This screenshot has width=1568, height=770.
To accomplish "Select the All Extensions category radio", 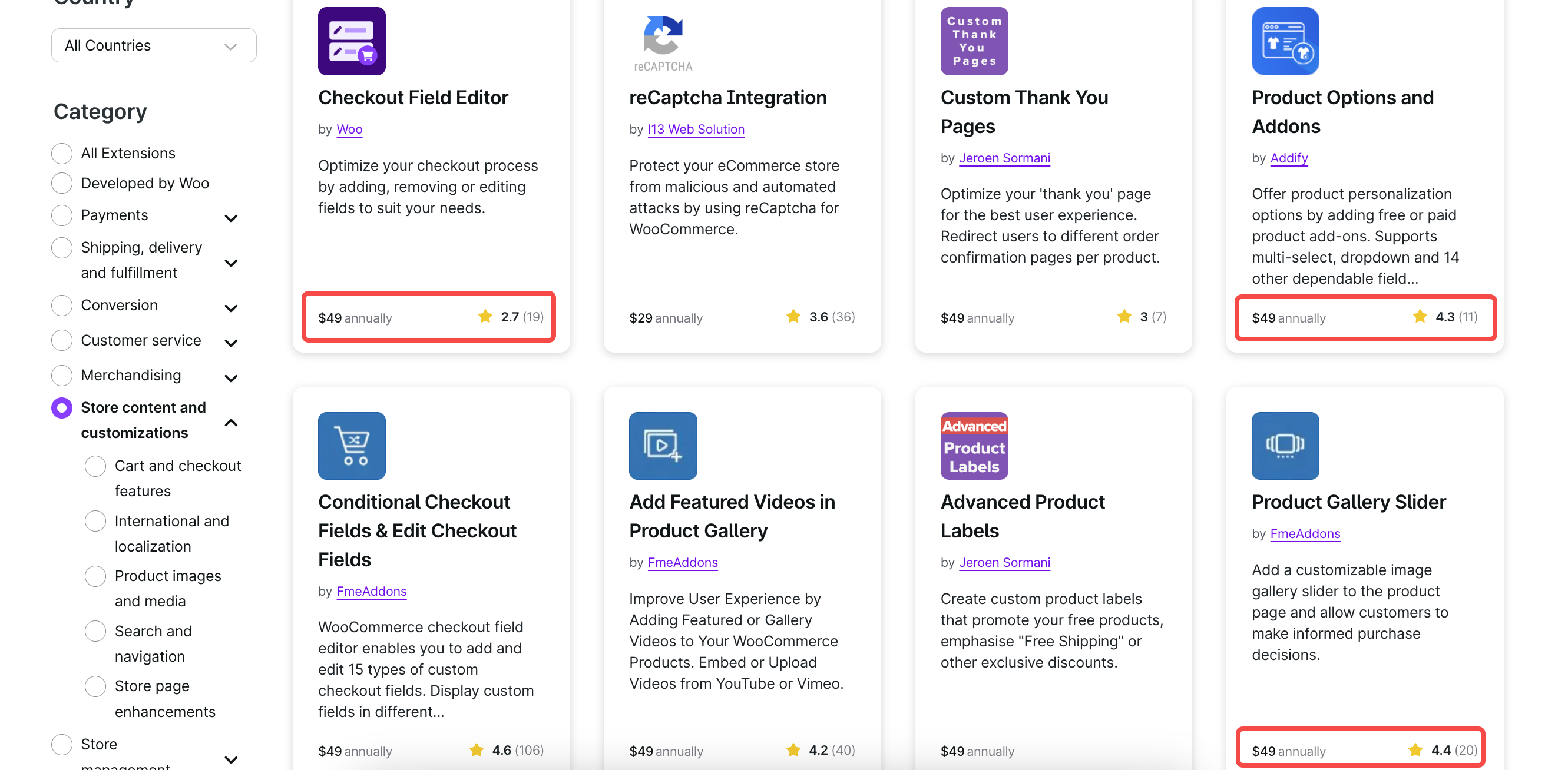I will click(x=61, y=153).
